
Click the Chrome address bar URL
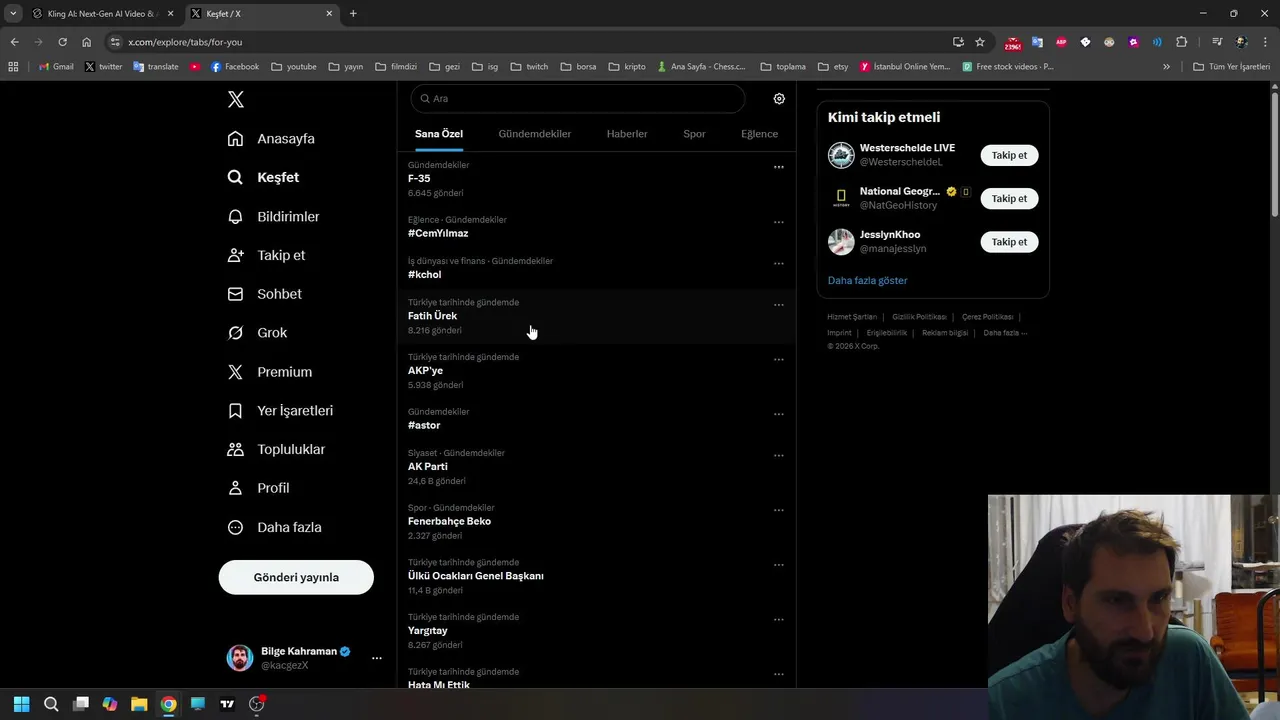(x=185, y=42)
